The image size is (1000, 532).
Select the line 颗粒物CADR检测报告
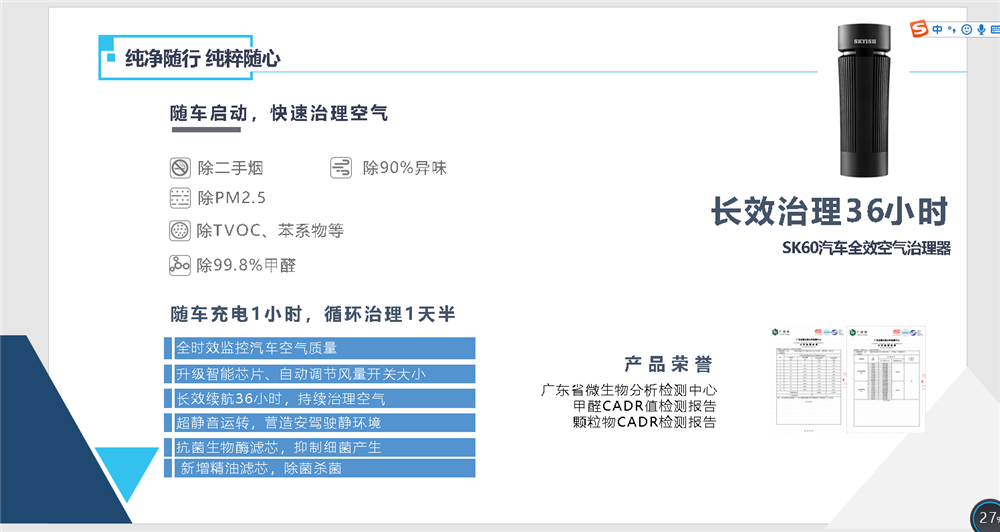coord(644,422)
